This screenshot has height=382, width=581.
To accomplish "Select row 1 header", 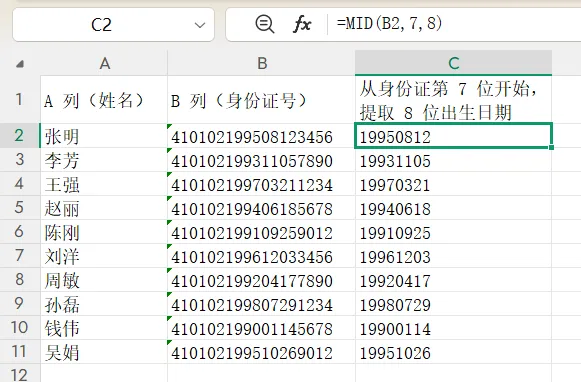I will pyautogui.click(x=20, y=99).
